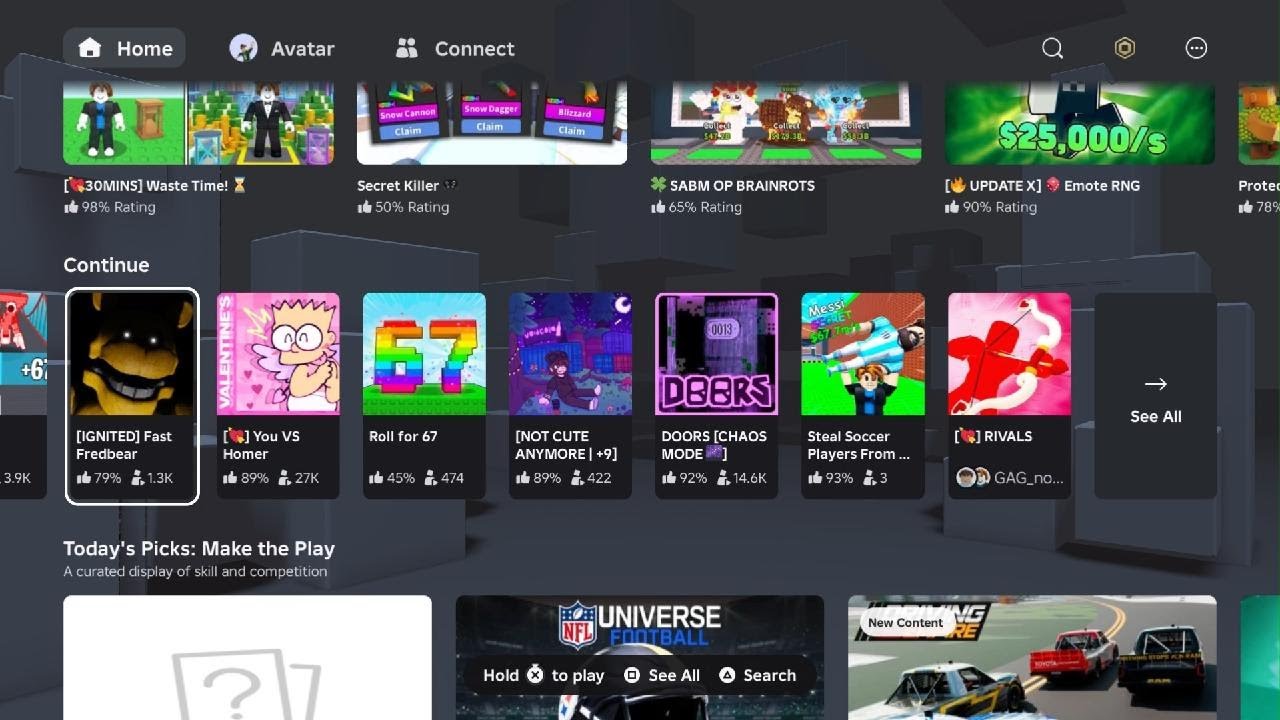The width and height of the screenshot is (1280, 720).
Task: Click the '98% Rating' text
Action: pyautogui.click(x=118, y=207)
